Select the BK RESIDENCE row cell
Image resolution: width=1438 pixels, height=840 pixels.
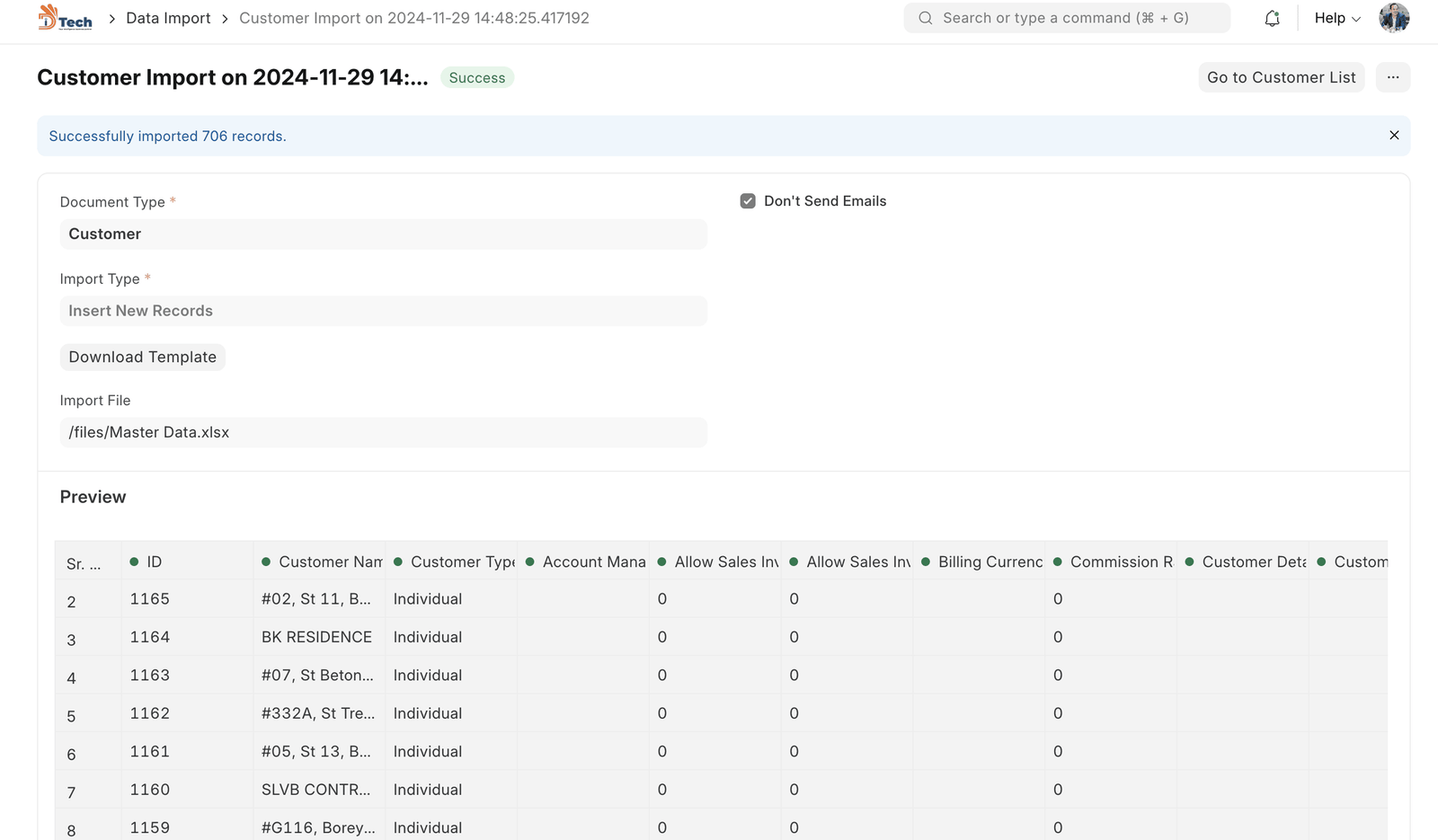coord(317,637)
